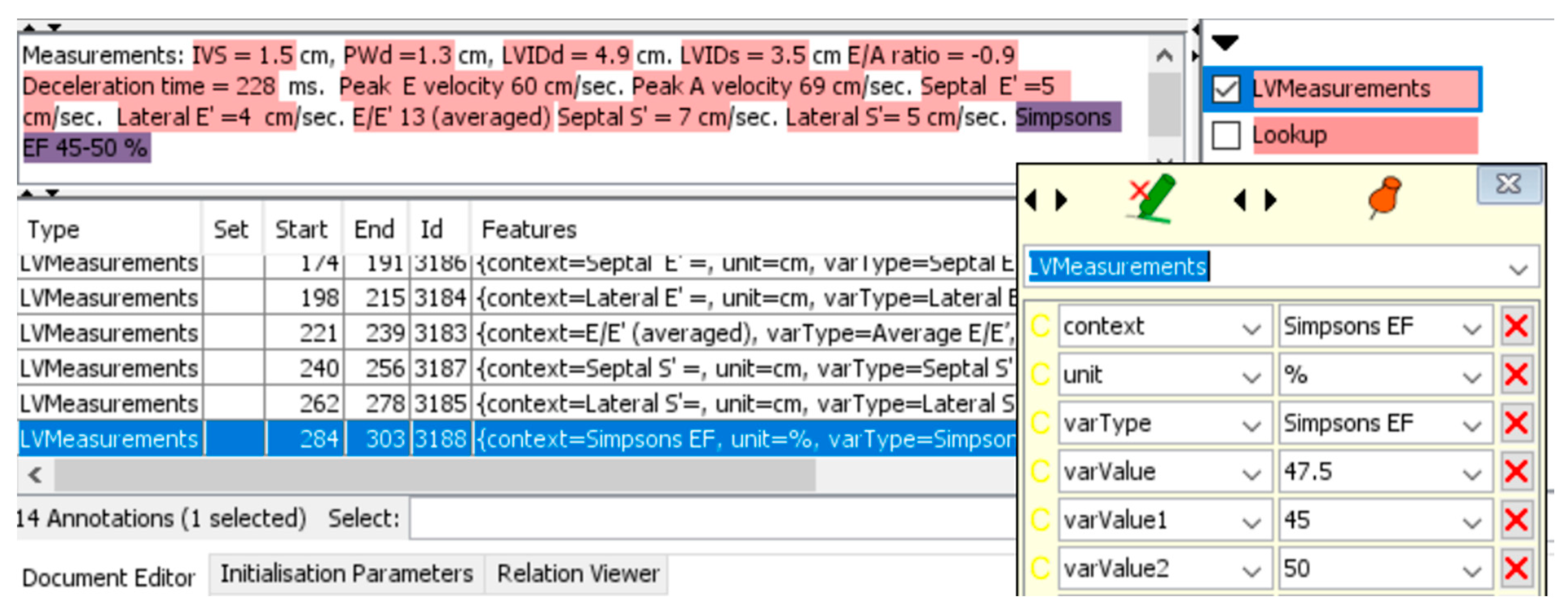Close the annotation editor popup
This screenshot has width=1568, height=614.
(1508, 184)
